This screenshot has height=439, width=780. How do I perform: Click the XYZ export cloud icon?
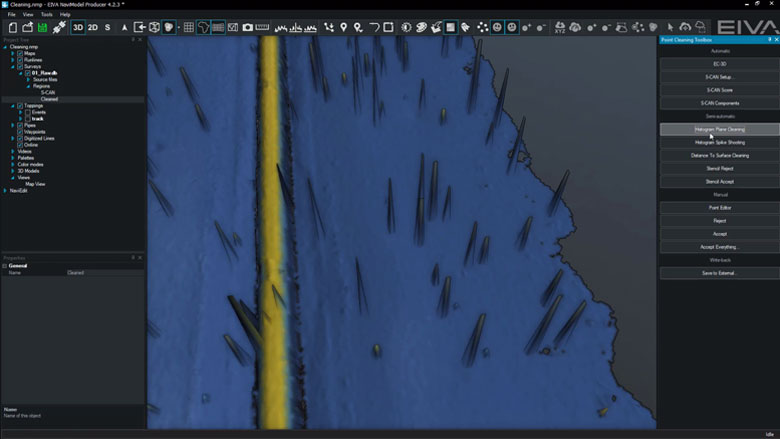(x=561, y=27)
